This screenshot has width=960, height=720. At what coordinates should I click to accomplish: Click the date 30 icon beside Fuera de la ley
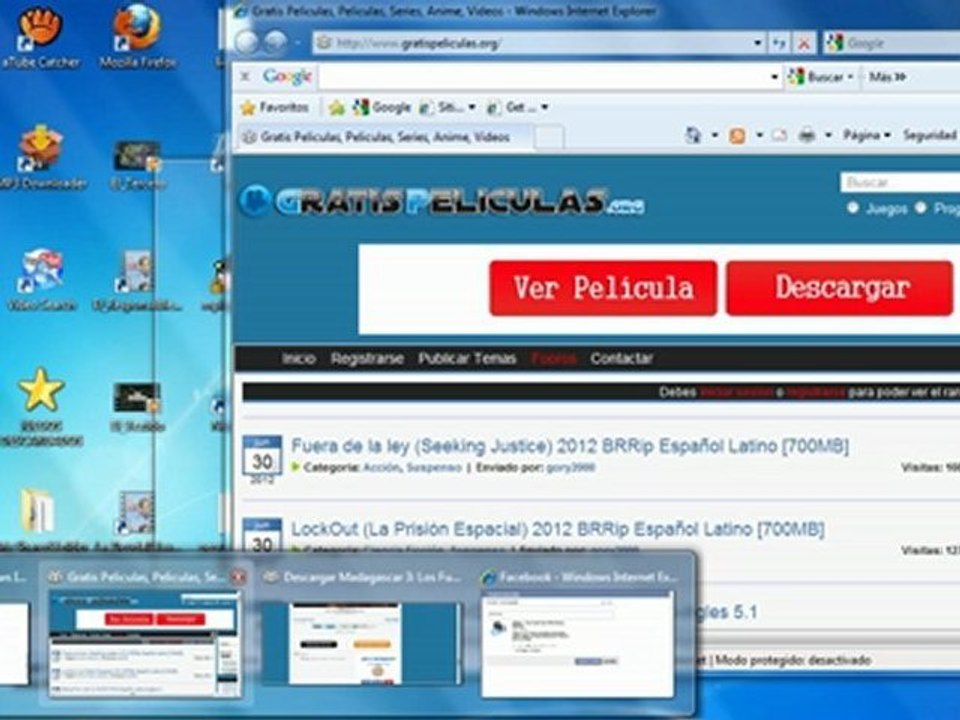(262, 456)
